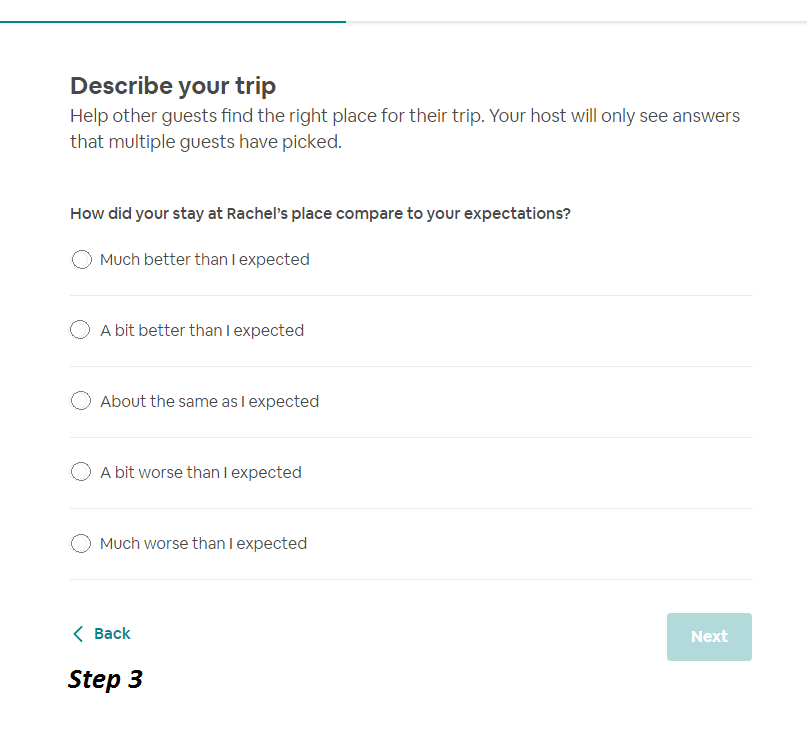Click the "Step 3" caption text
Image resolution: width=807 pixels, height=731 pixels.
(x=105, y=680)
